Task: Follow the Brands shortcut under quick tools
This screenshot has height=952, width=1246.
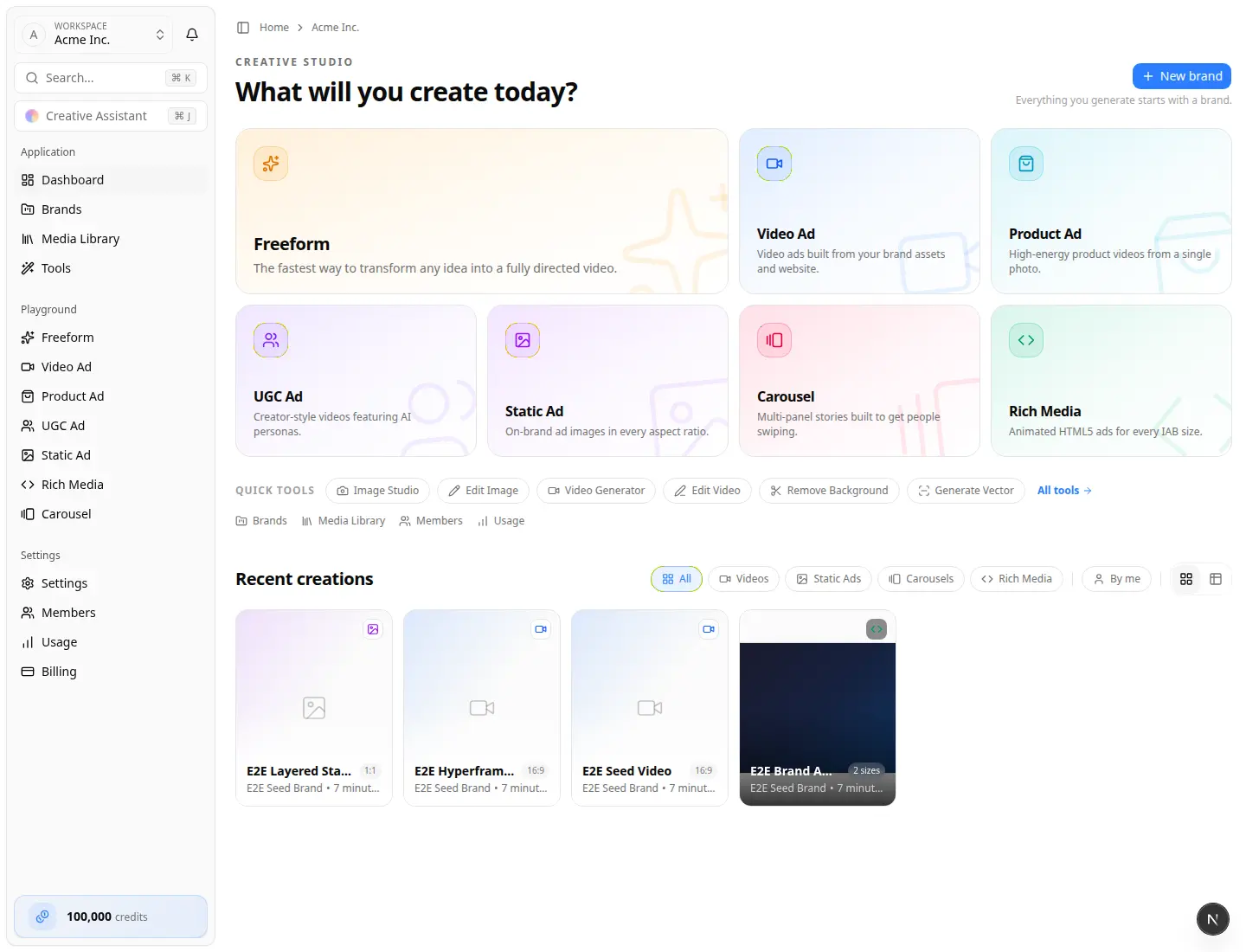Action: [261, 521]
